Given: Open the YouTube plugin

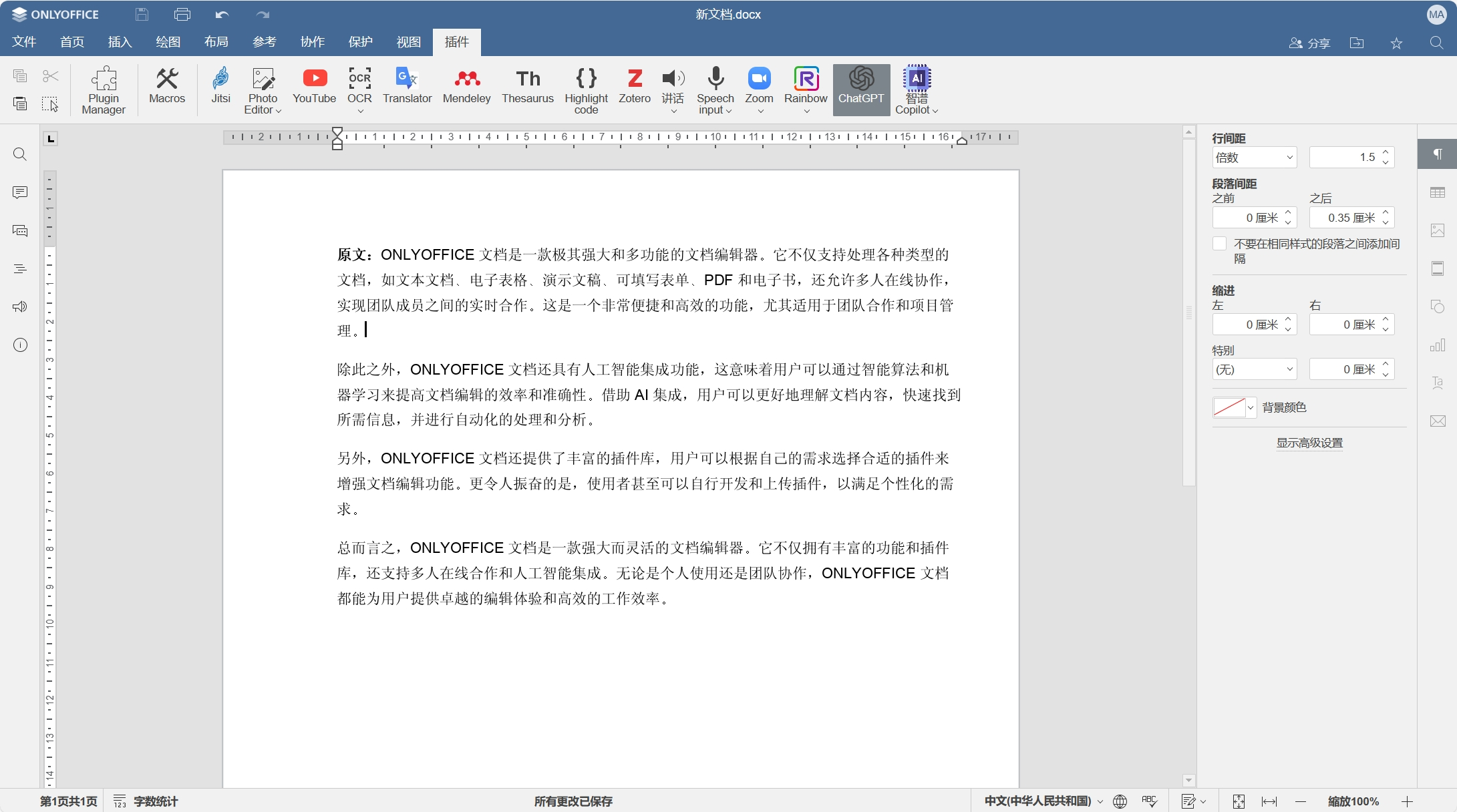Looking at the screenshot, I should 315,85.
